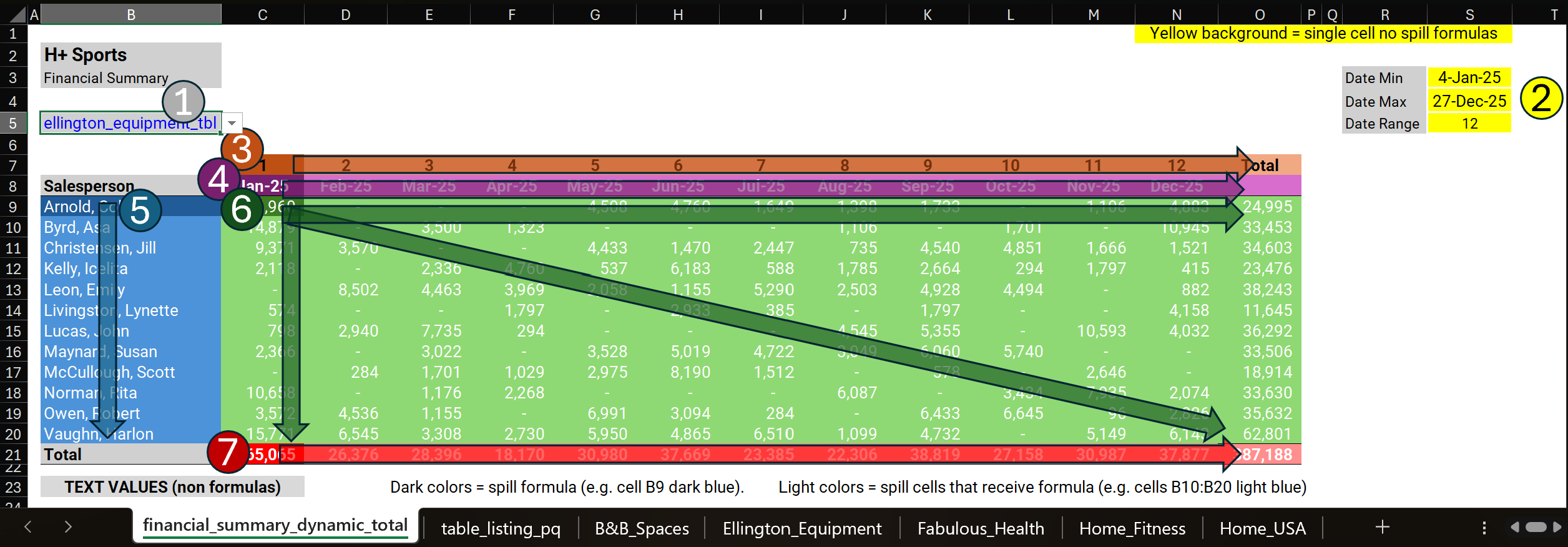Image resolution: width=1568 pixels, height=547 pixels.
Task: Open the table selection dropdown arrow
Action: tap(232, 123)
